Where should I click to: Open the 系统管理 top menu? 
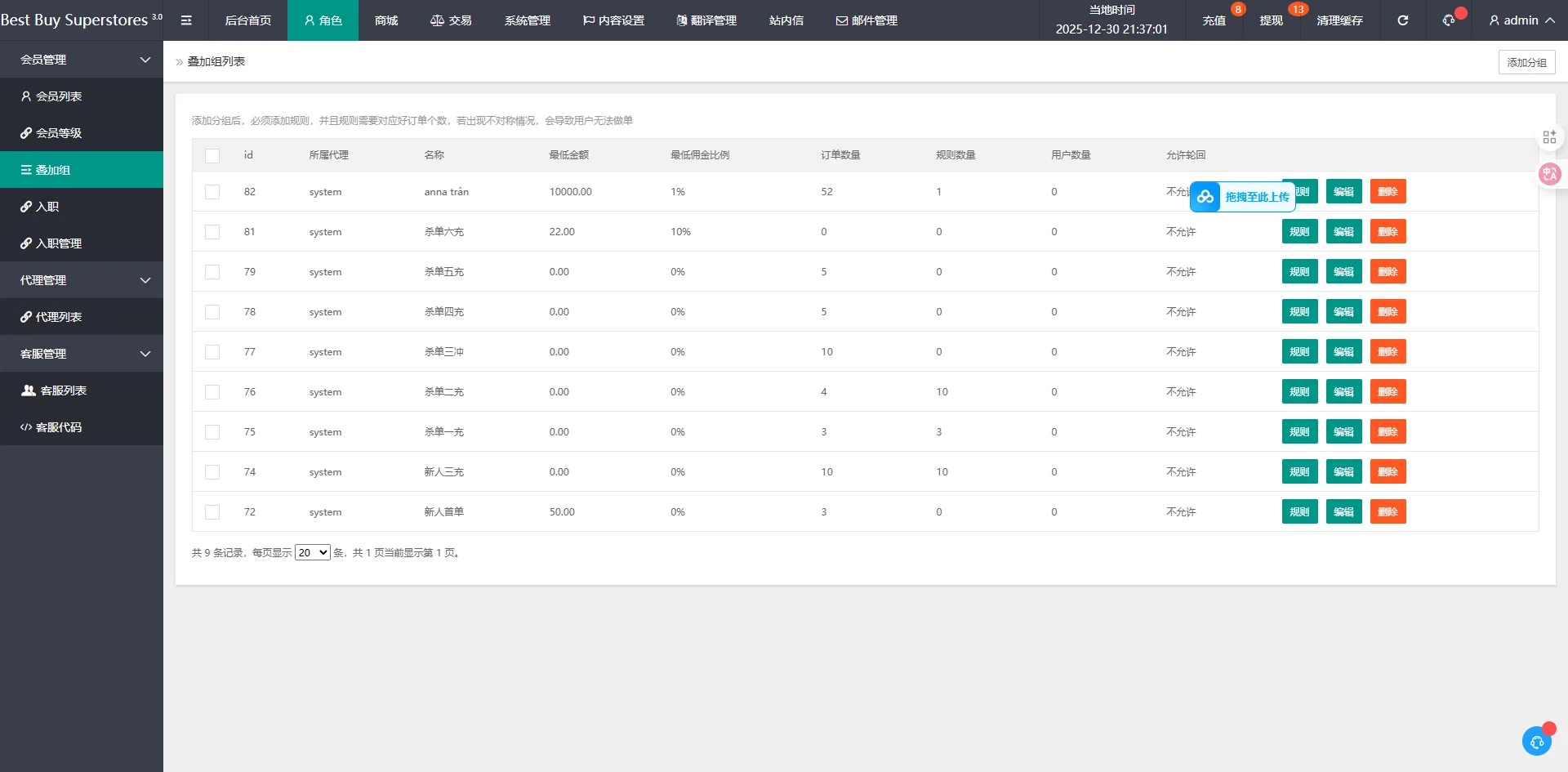pos(527,20)
